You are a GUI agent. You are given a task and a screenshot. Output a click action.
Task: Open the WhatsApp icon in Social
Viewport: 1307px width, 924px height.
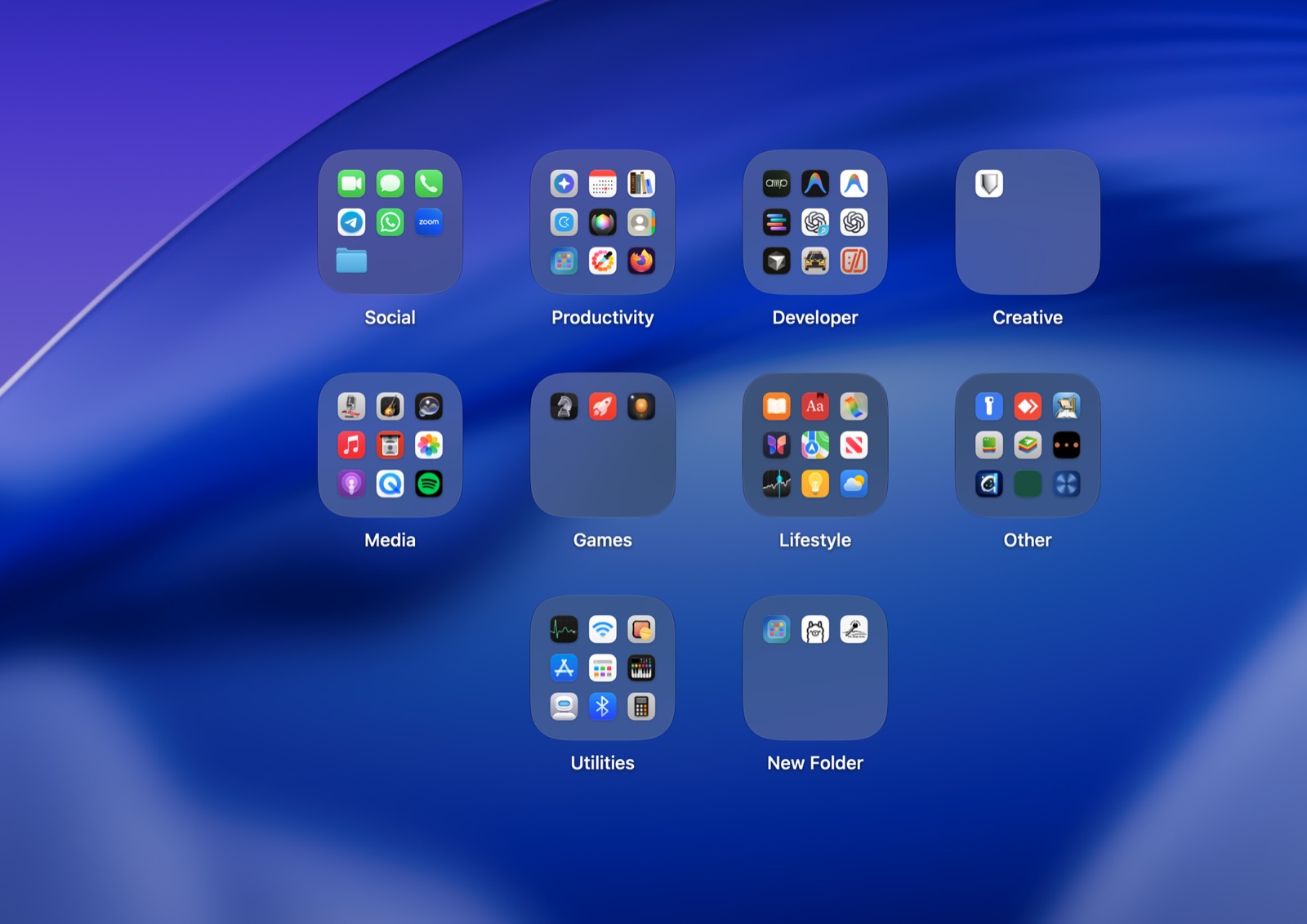click(390, 222)
